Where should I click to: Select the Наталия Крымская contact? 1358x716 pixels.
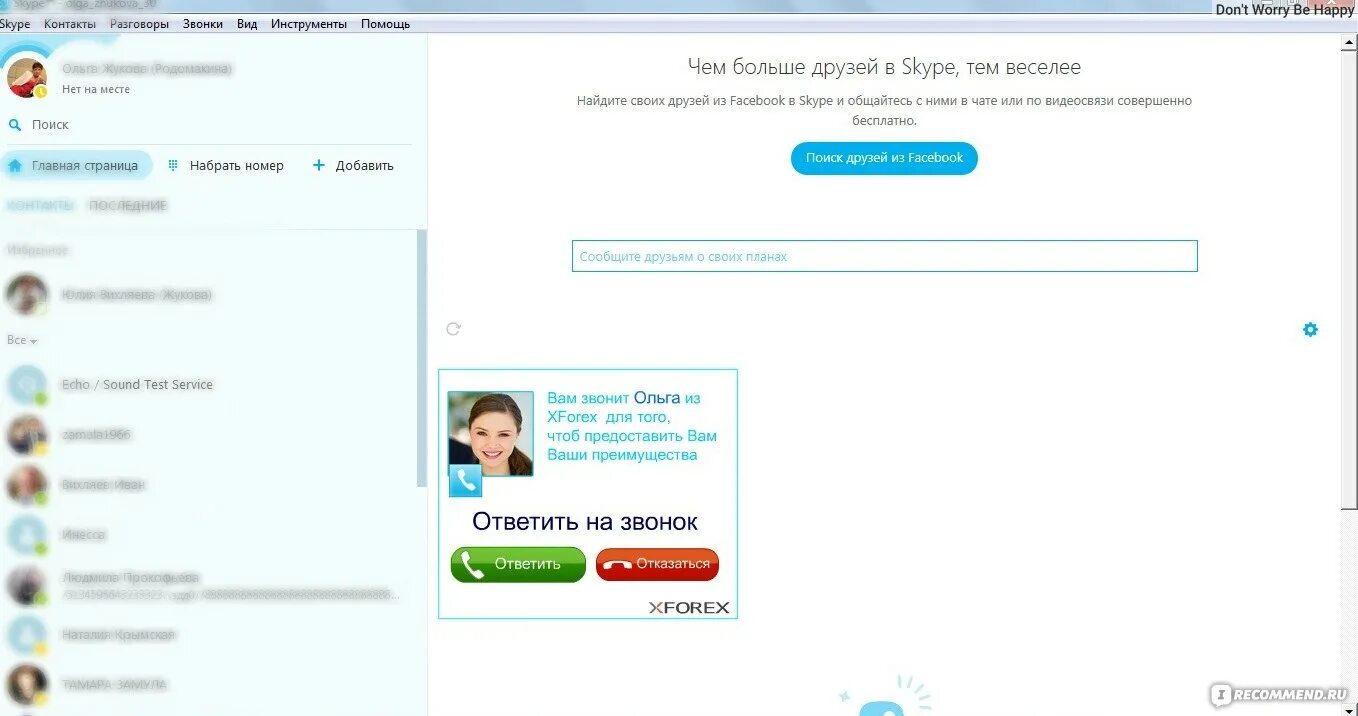click(208, 635)
